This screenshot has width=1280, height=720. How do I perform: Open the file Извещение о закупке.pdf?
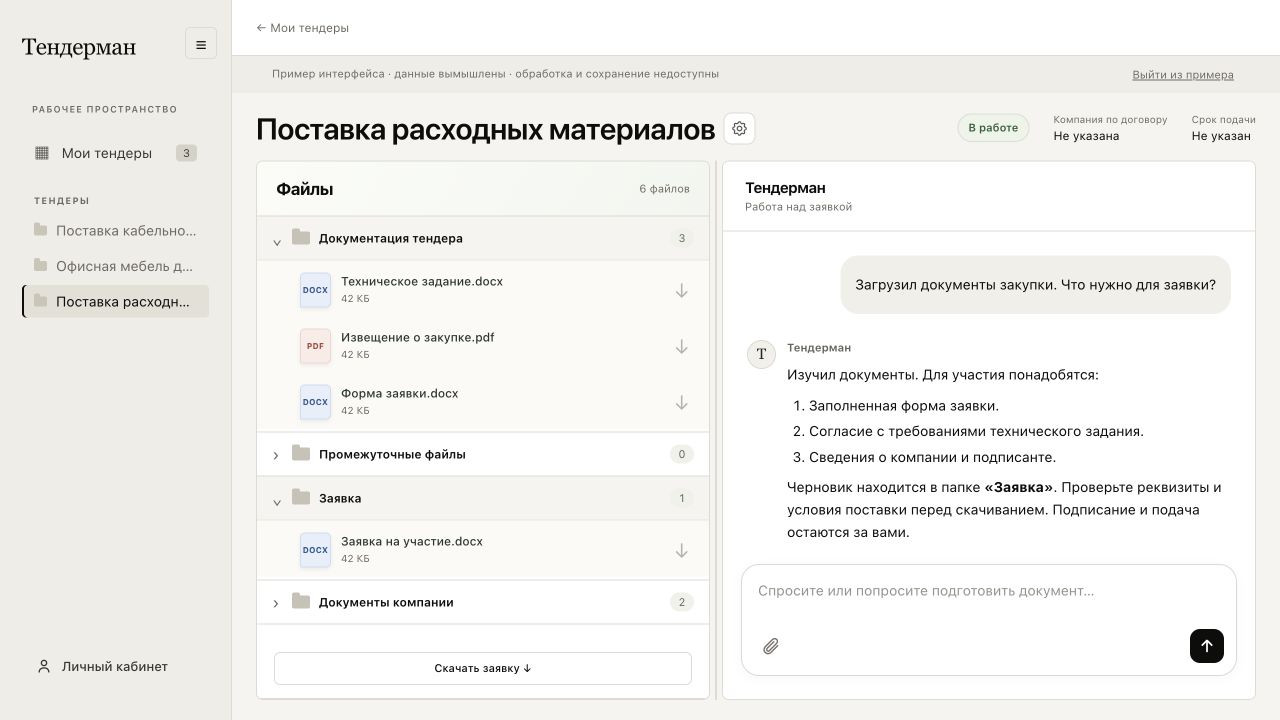click(x=418, y=338)
